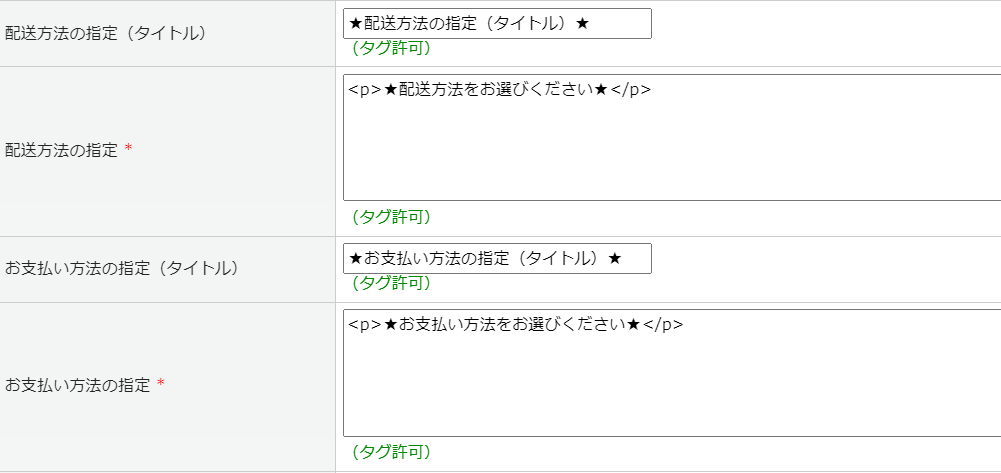This screenshot has height=473, width=1001.
Task: Focus the お支払い方法の指定（タイトル） text input
Action: click(496, 259)
